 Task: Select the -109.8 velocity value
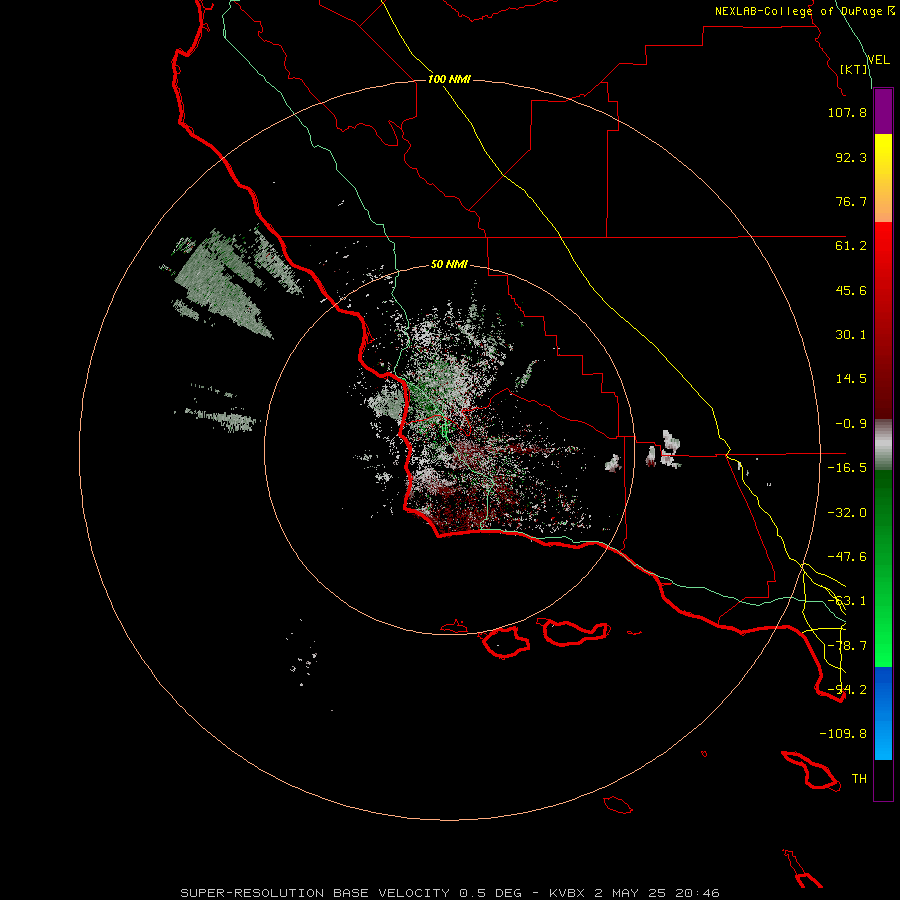[843, 734]
